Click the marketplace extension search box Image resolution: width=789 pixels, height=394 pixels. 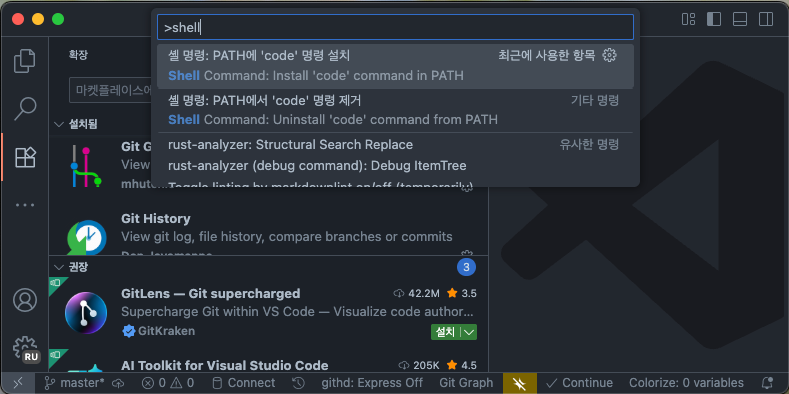111,91
